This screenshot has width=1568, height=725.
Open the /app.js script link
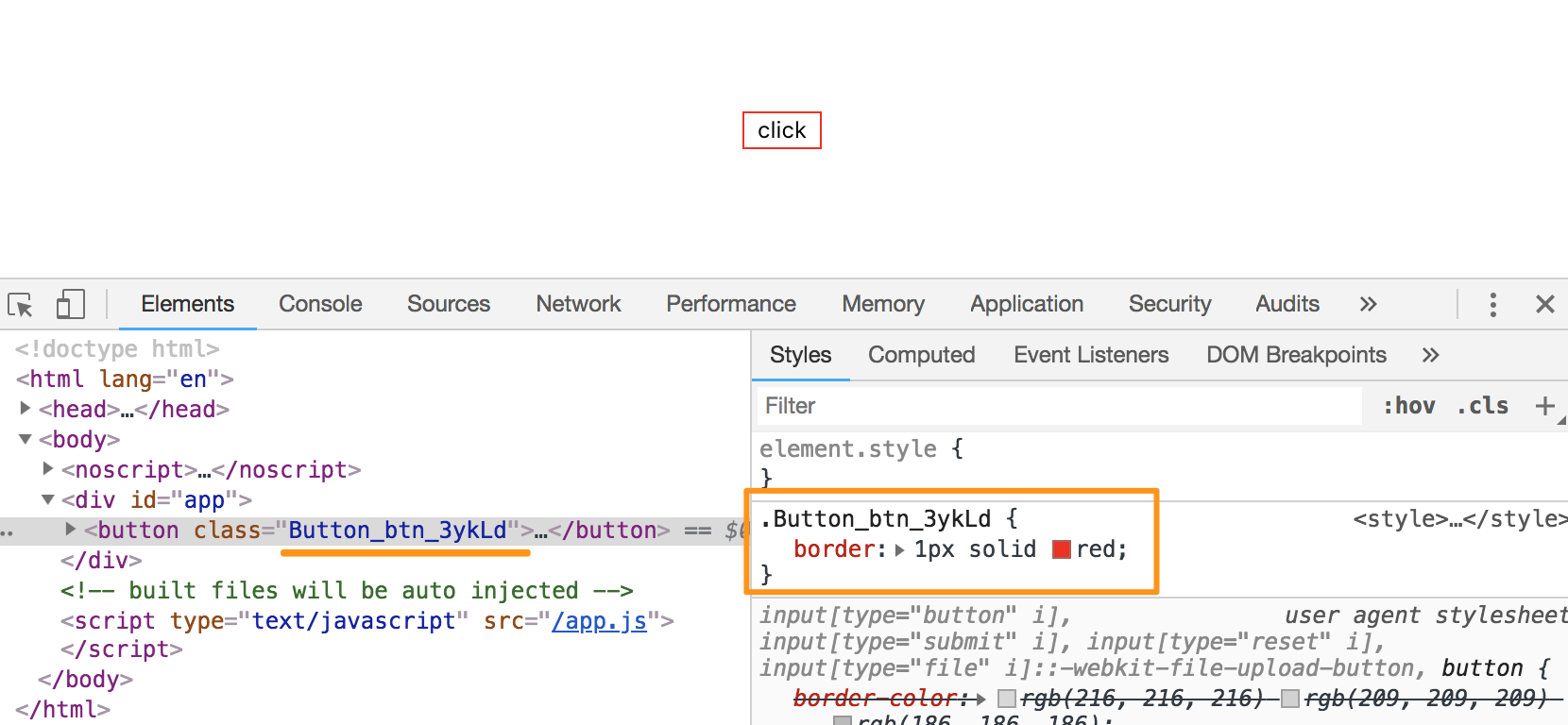600,620
